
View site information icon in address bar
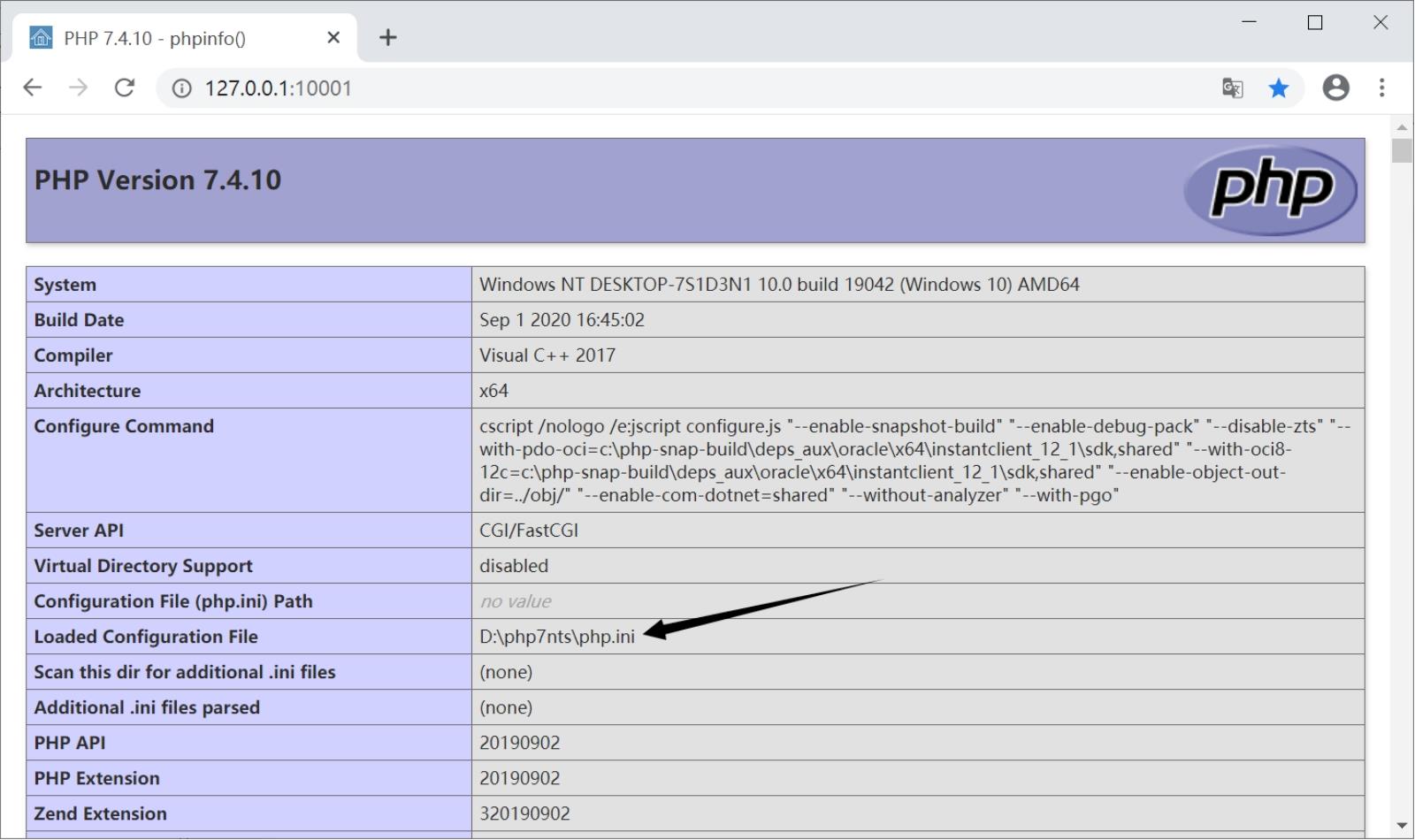coord(181,88)
